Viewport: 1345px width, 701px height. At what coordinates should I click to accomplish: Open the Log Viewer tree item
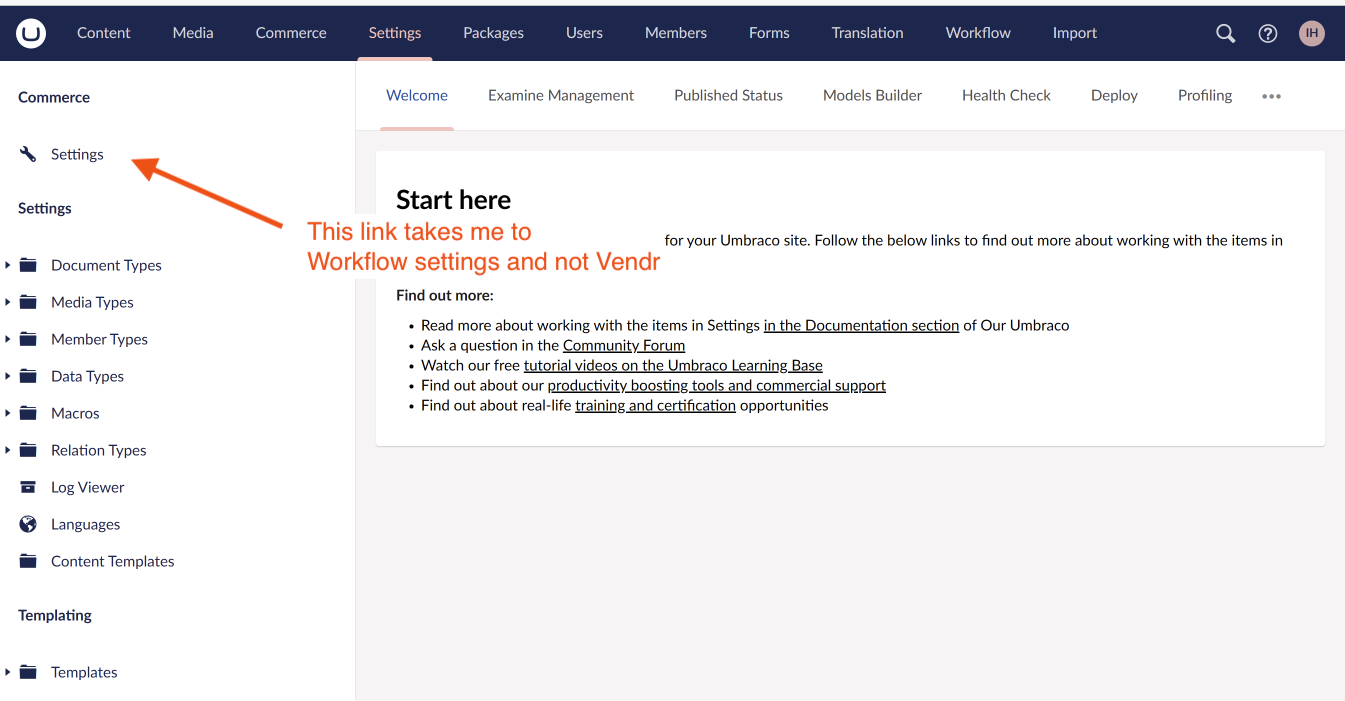87,487
